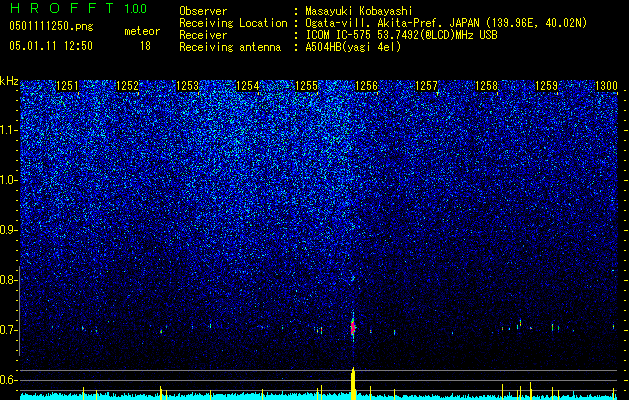Click the meteor label
Viewport: 629px width, 400px height.
click(142, 31)
